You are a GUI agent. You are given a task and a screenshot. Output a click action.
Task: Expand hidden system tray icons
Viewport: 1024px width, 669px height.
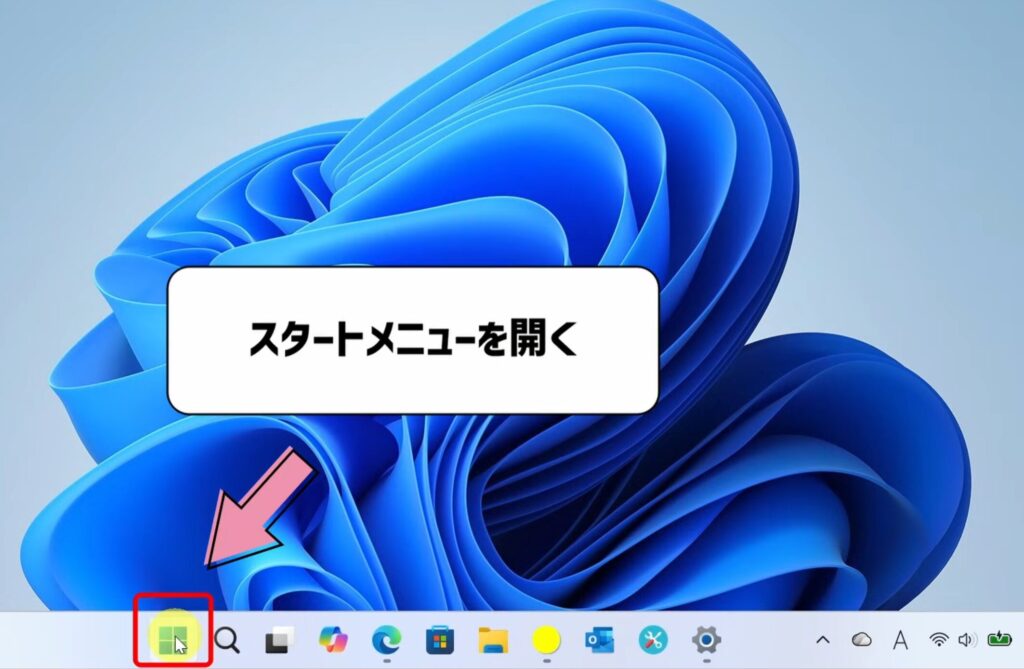823,640
